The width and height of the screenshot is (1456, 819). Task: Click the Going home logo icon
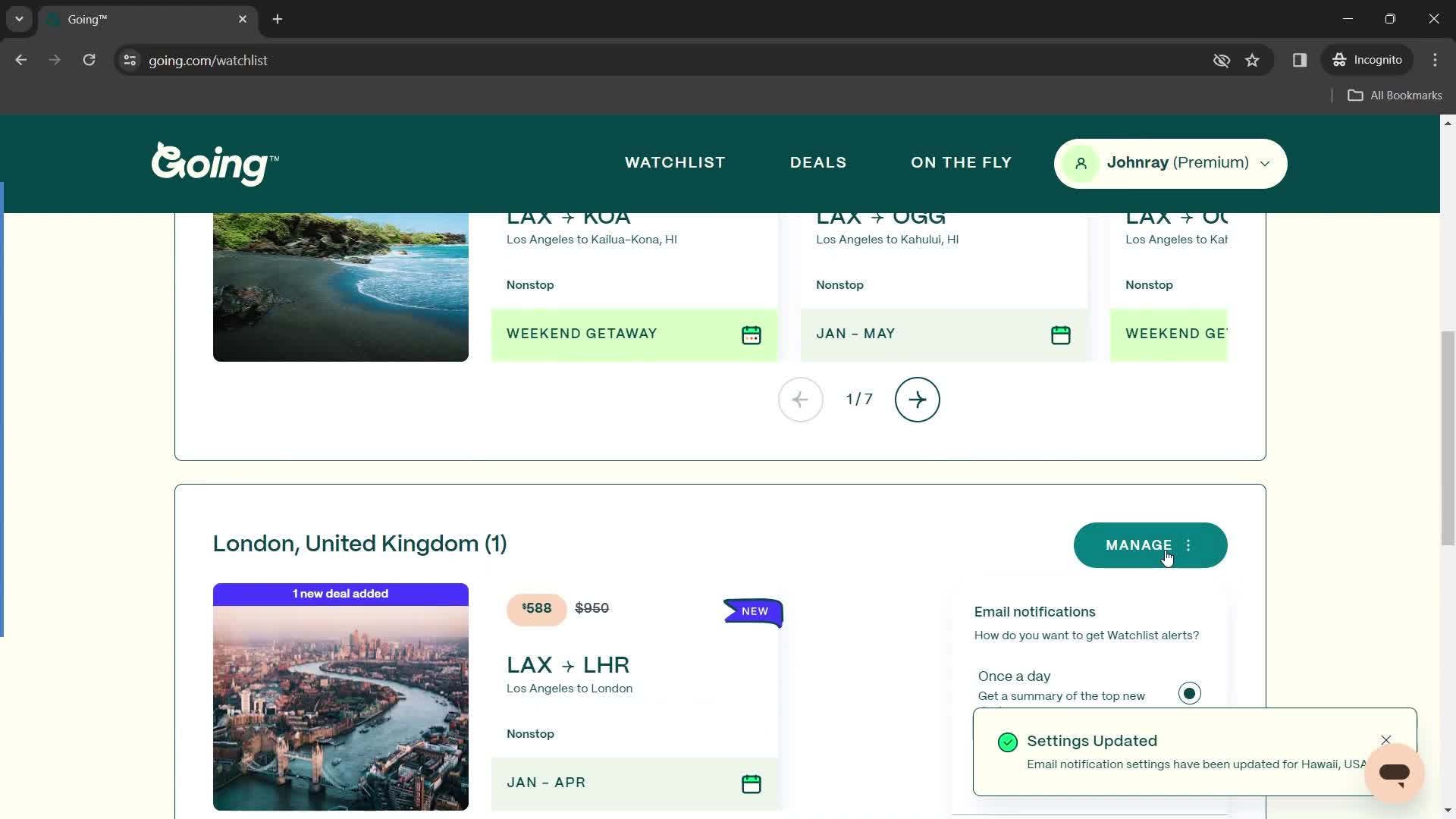click(215, 163)
